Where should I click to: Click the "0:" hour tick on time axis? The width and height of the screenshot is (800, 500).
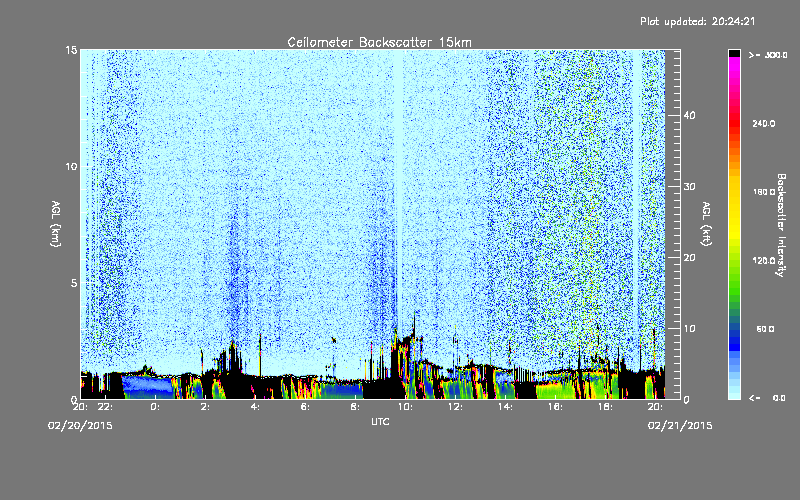pyautogui.click(x=155, y=407)
